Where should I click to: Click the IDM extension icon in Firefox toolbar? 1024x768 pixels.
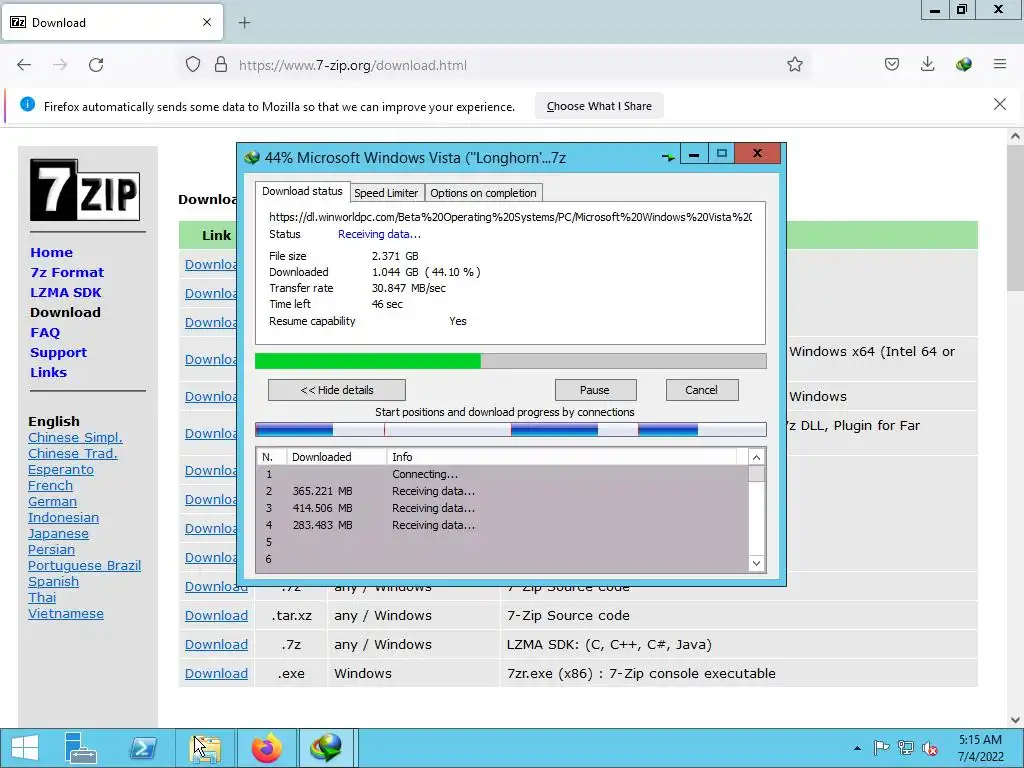[963, 65]
